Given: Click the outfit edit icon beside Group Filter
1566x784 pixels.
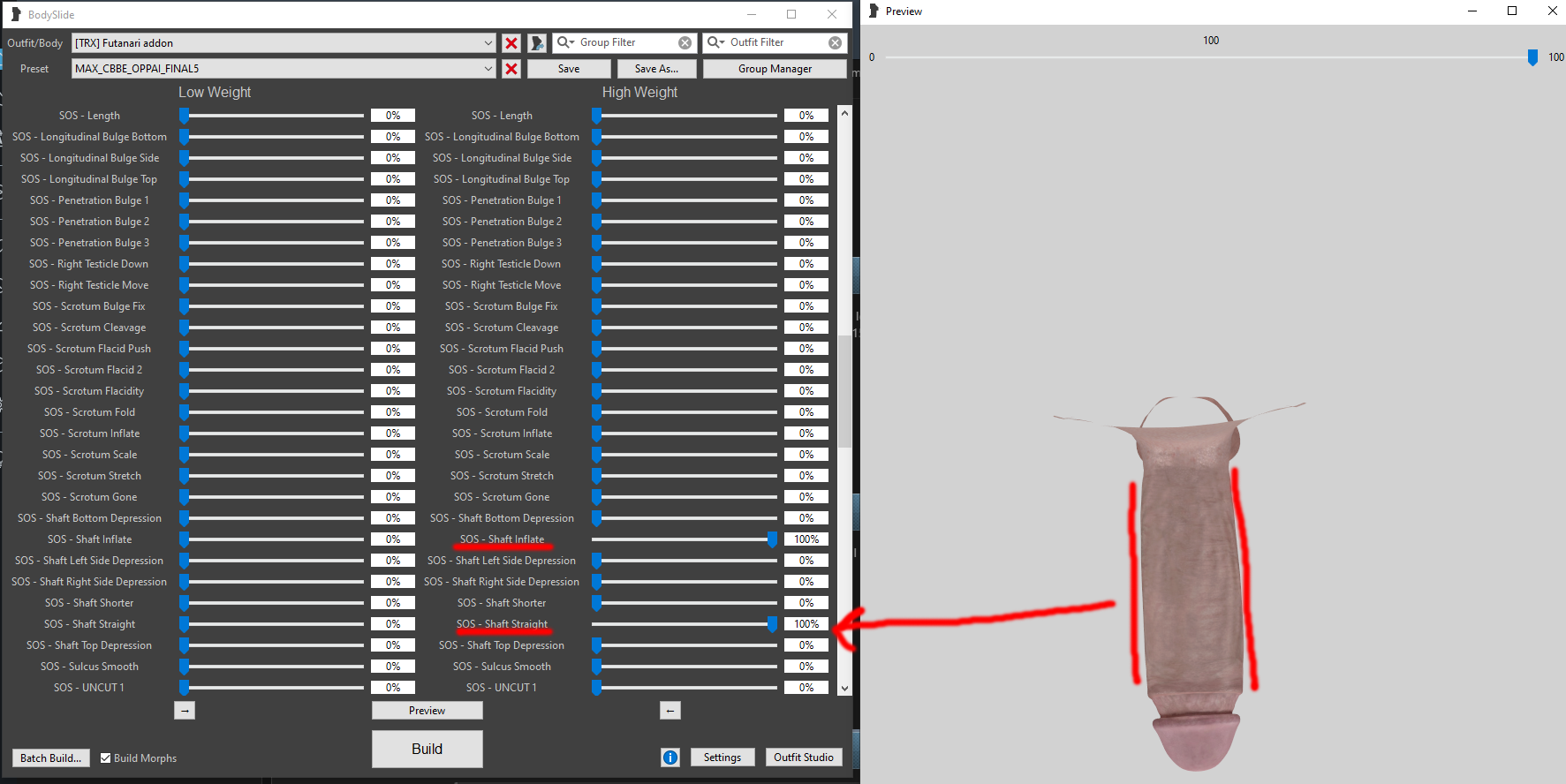Looking at the screenshot, I should [537, 42].
